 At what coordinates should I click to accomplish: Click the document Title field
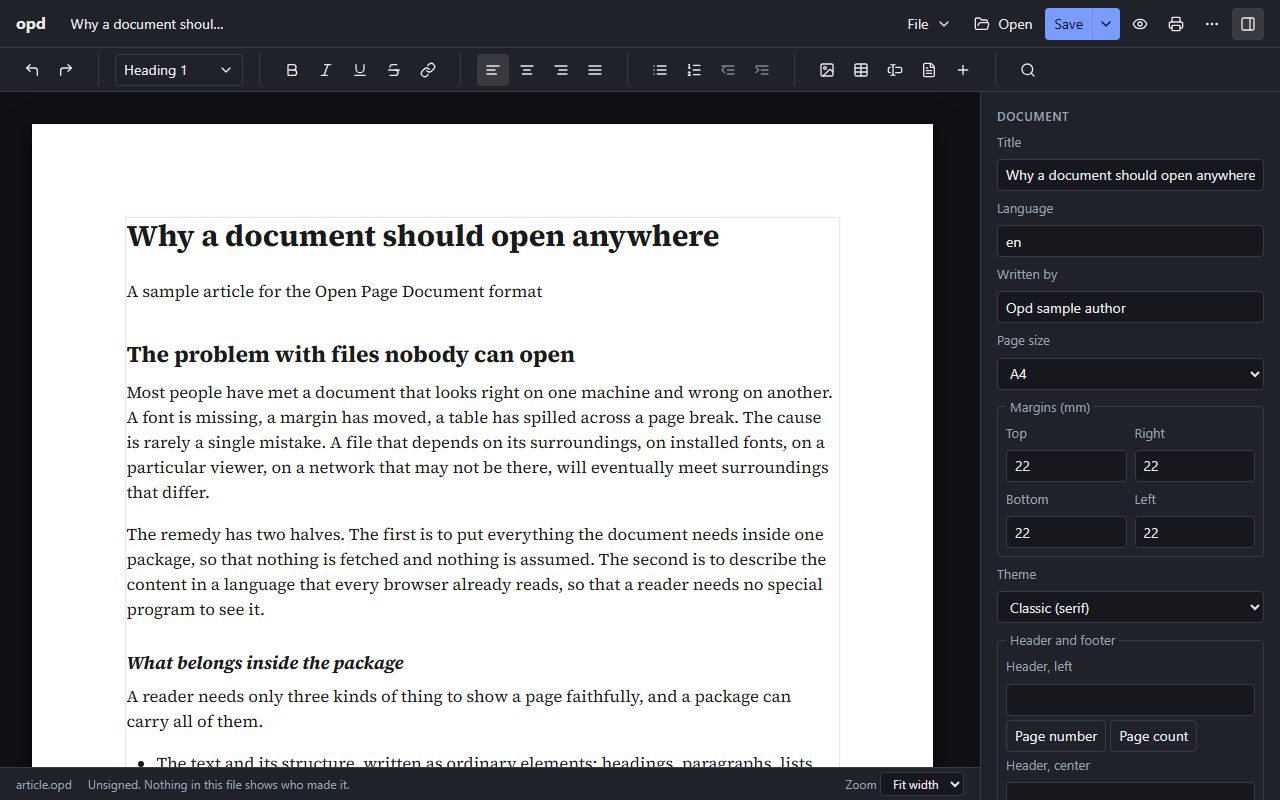(x=1130, y=175)
